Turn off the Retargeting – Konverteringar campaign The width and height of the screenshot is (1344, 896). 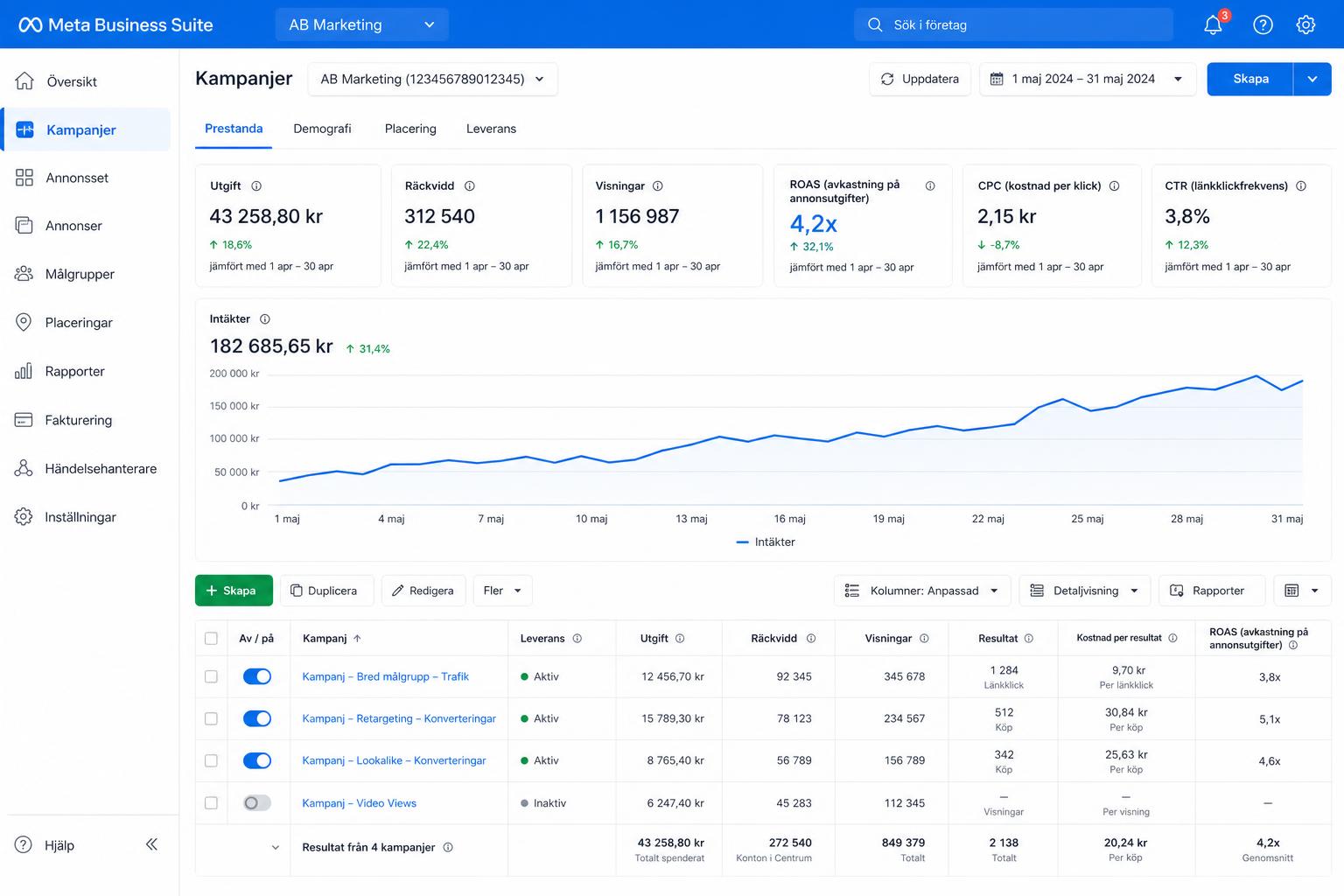[x=257, y=719]
